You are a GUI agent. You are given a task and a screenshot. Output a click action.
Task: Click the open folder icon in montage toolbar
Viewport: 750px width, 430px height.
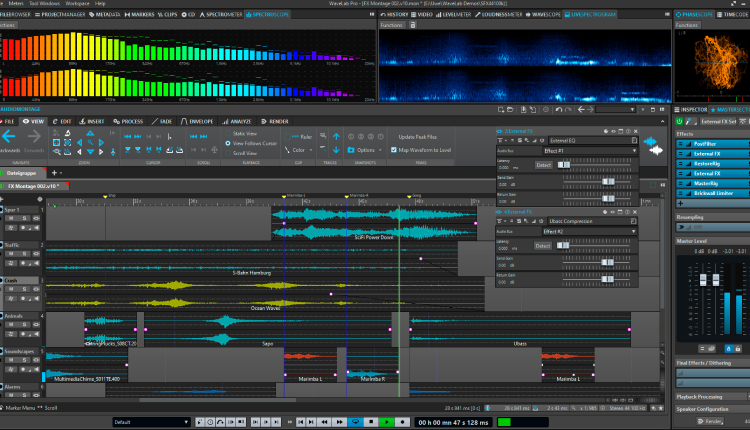[x=510, y=110]
